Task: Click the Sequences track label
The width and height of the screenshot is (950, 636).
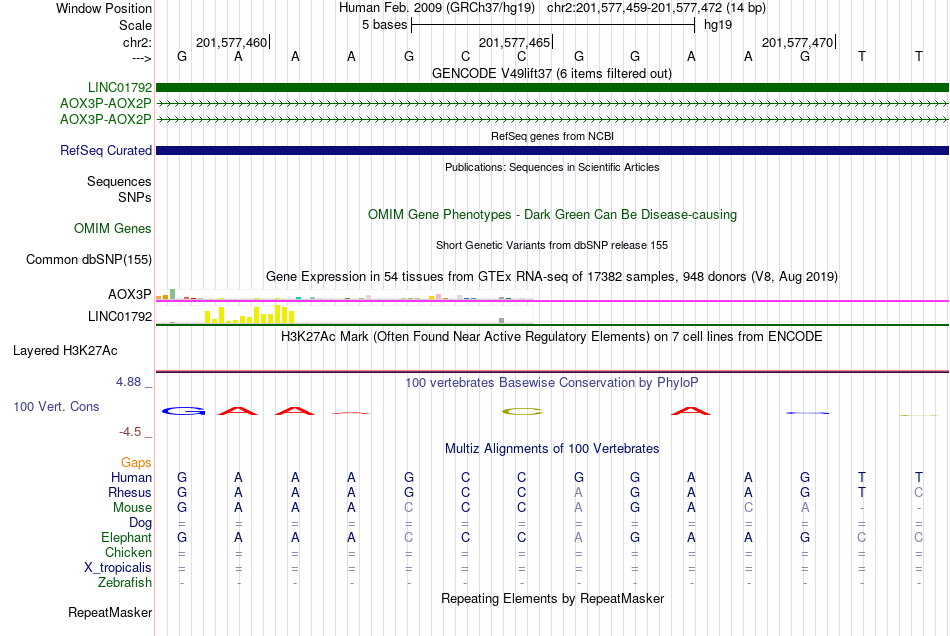Action: click(119, 182)
